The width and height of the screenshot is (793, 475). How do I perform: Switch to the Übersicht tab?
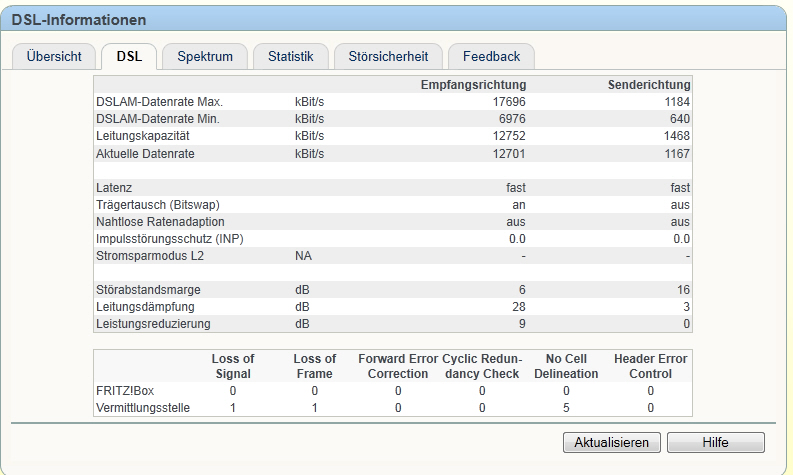(54, 56)
